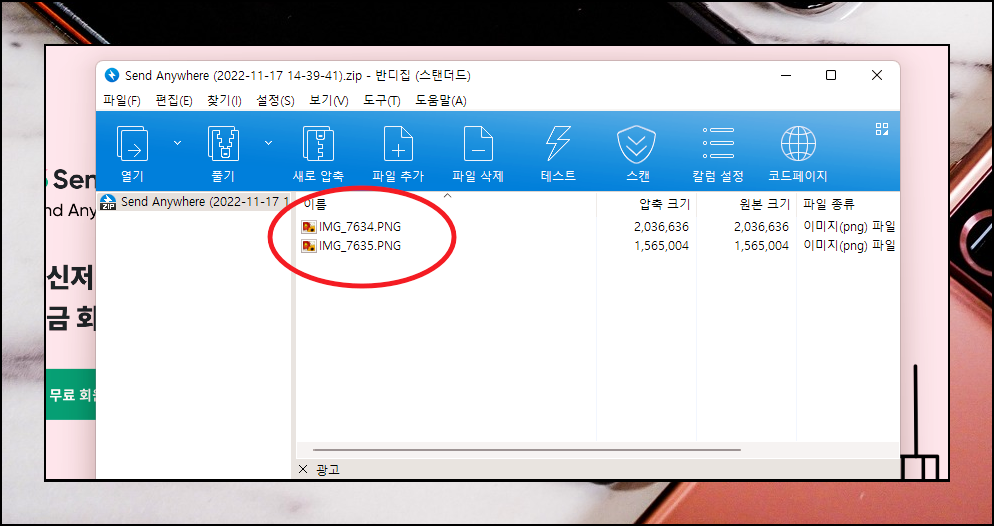This screenshot has height=526, width=994.
Task: Expand the dropdown arrow next to 열기
Action: [x=178, y=143]
